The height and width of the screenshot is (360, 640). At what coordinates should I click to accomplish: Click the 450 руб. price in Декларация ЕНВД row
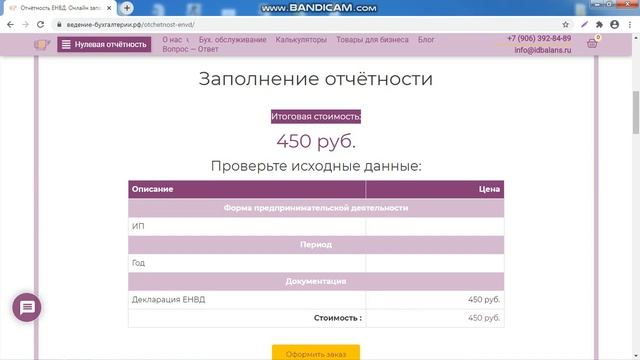484,300
